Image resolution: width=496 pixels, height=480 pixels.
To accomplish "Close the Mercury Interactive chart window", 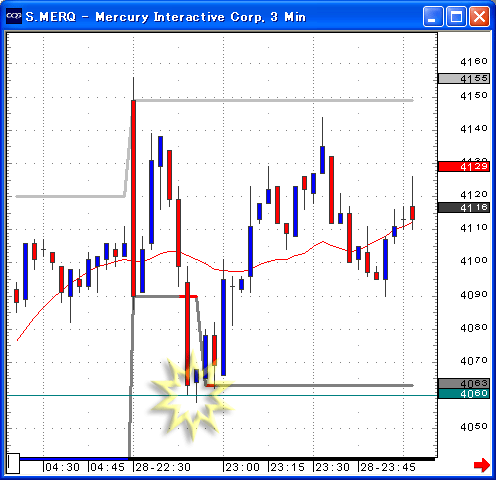I will pyautogui.click(x=479, y=16).
